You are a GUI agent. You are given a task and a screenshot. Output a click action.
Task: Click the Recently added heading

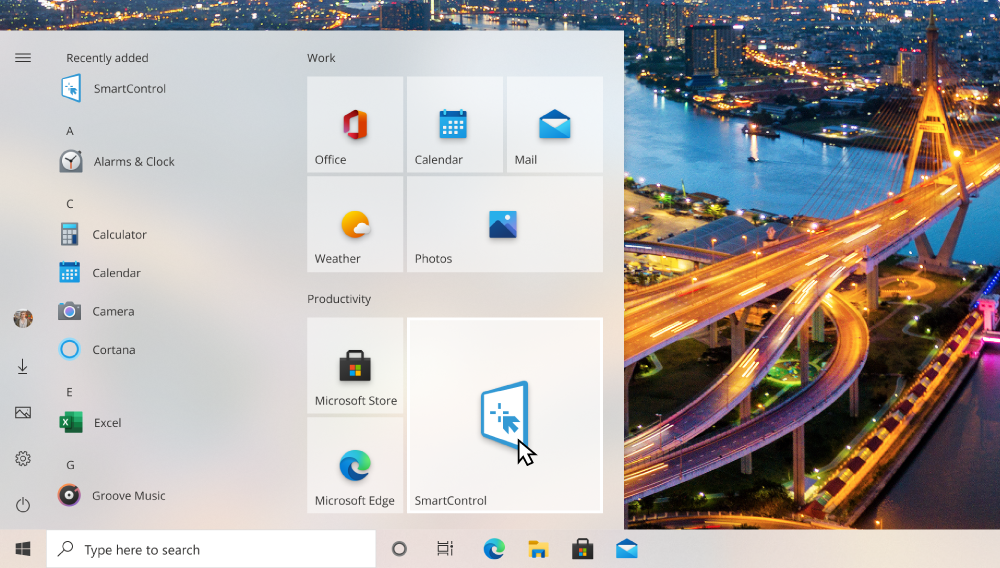pyautogui.click(x=107, y=58)
